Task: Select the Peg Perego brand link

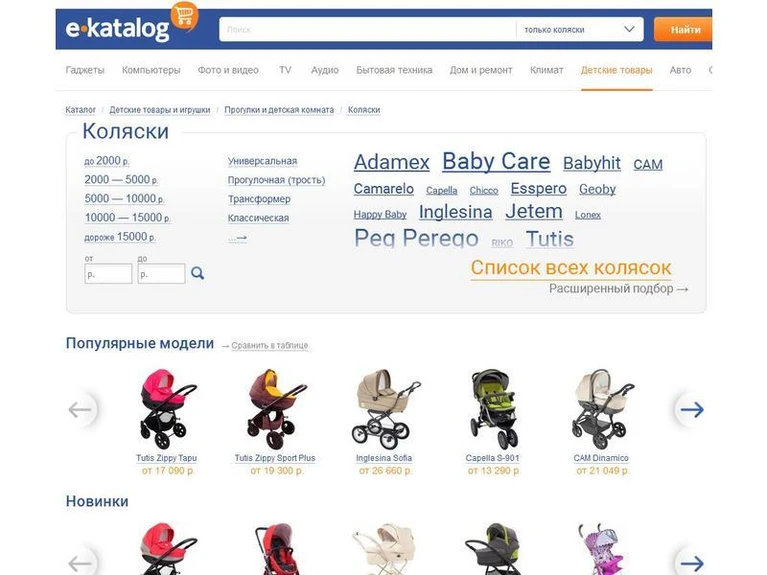Action: (416, 238)
